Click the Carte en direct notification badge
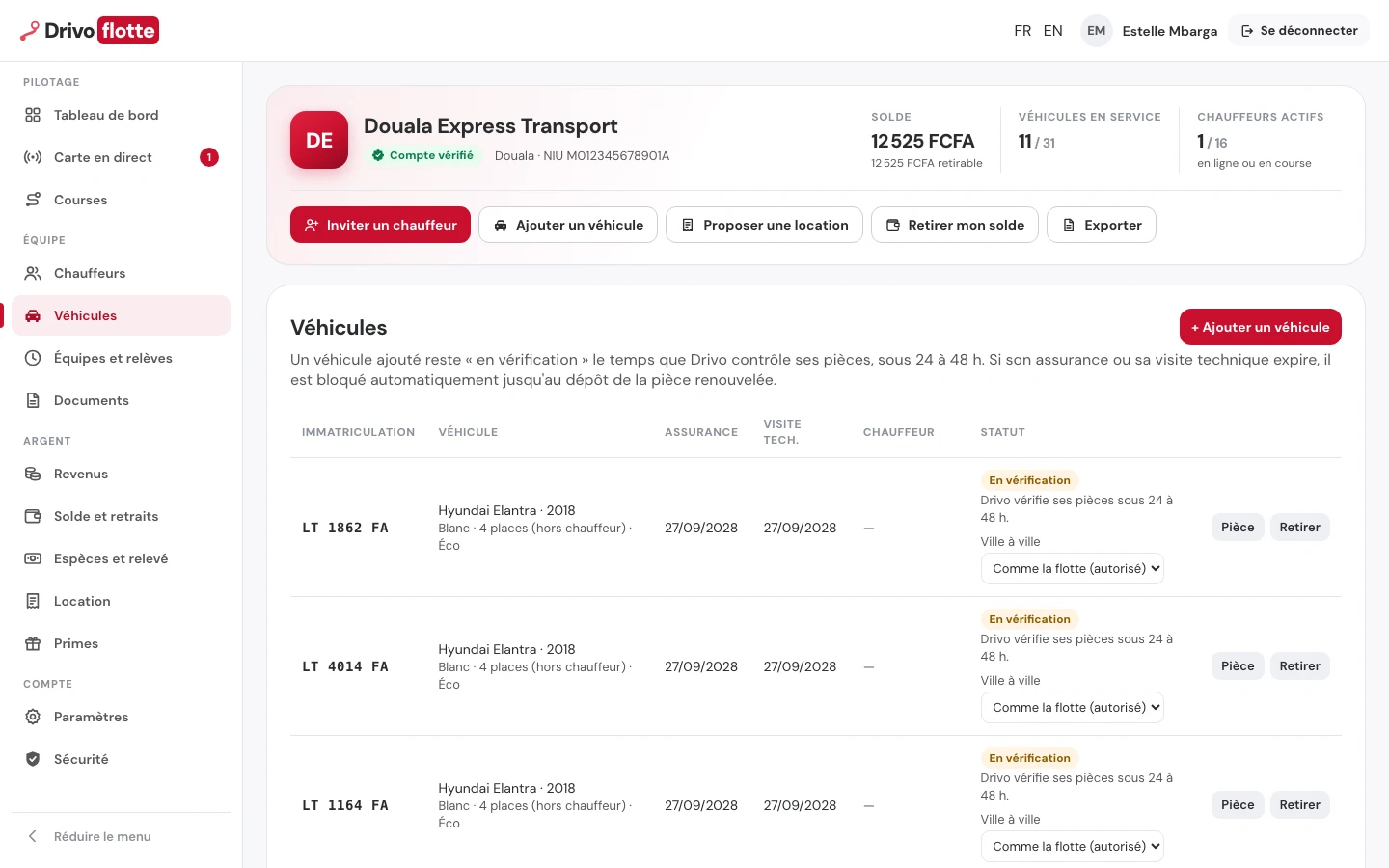 click(209, 157)
